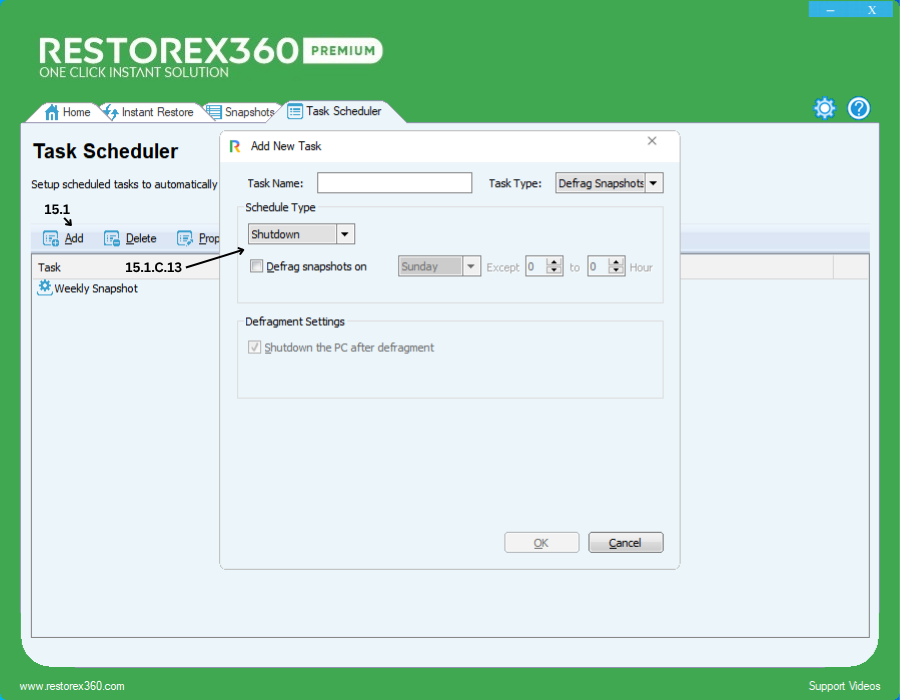The width and height of the screenshot is (900, 700).
Task: Enable the Defrag snapshots on checkbox
Action: (257, 267)
